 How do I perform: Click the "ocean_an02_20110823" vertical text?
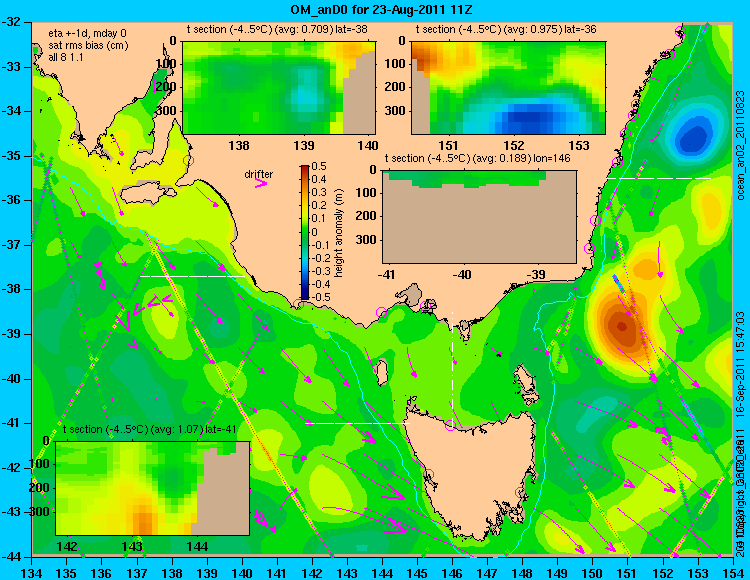740,146
